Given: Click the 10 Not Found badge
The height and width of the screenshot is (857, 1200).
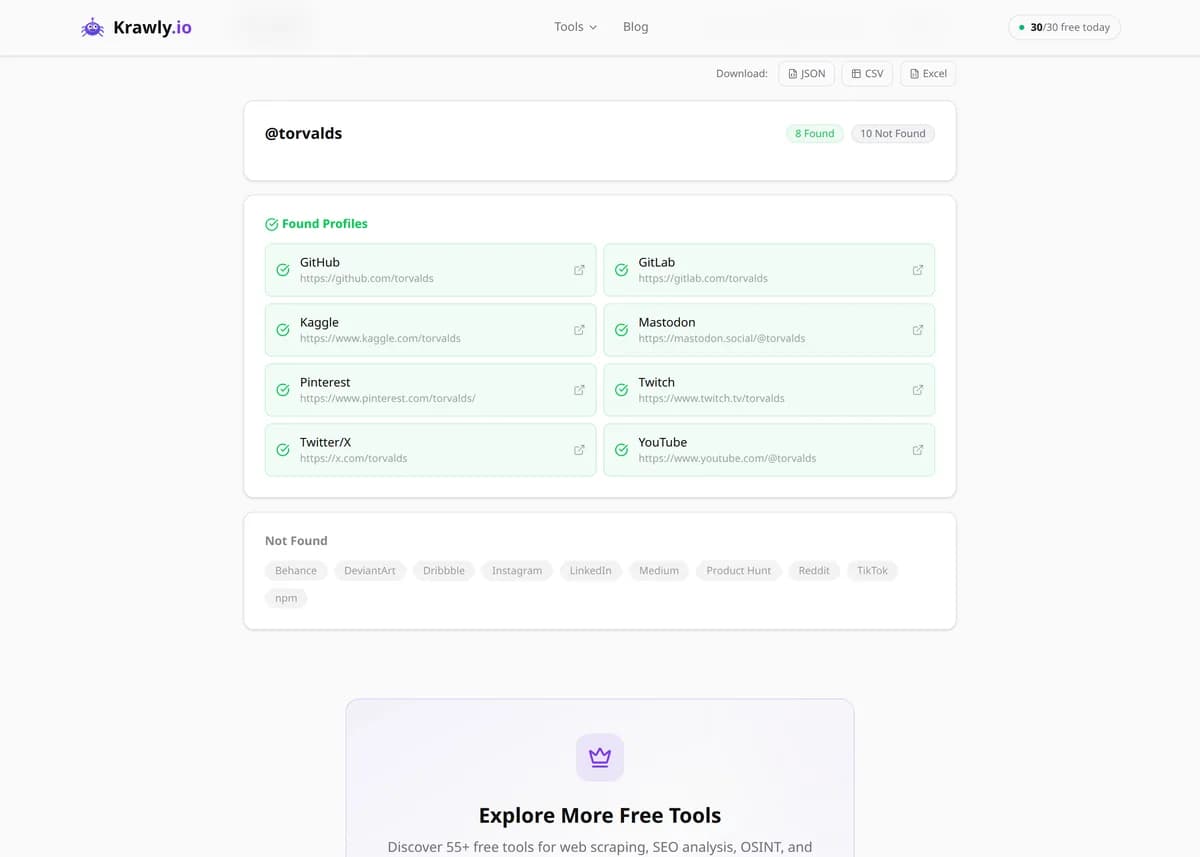Looking at the screenshot, I should tap(893, 133).
